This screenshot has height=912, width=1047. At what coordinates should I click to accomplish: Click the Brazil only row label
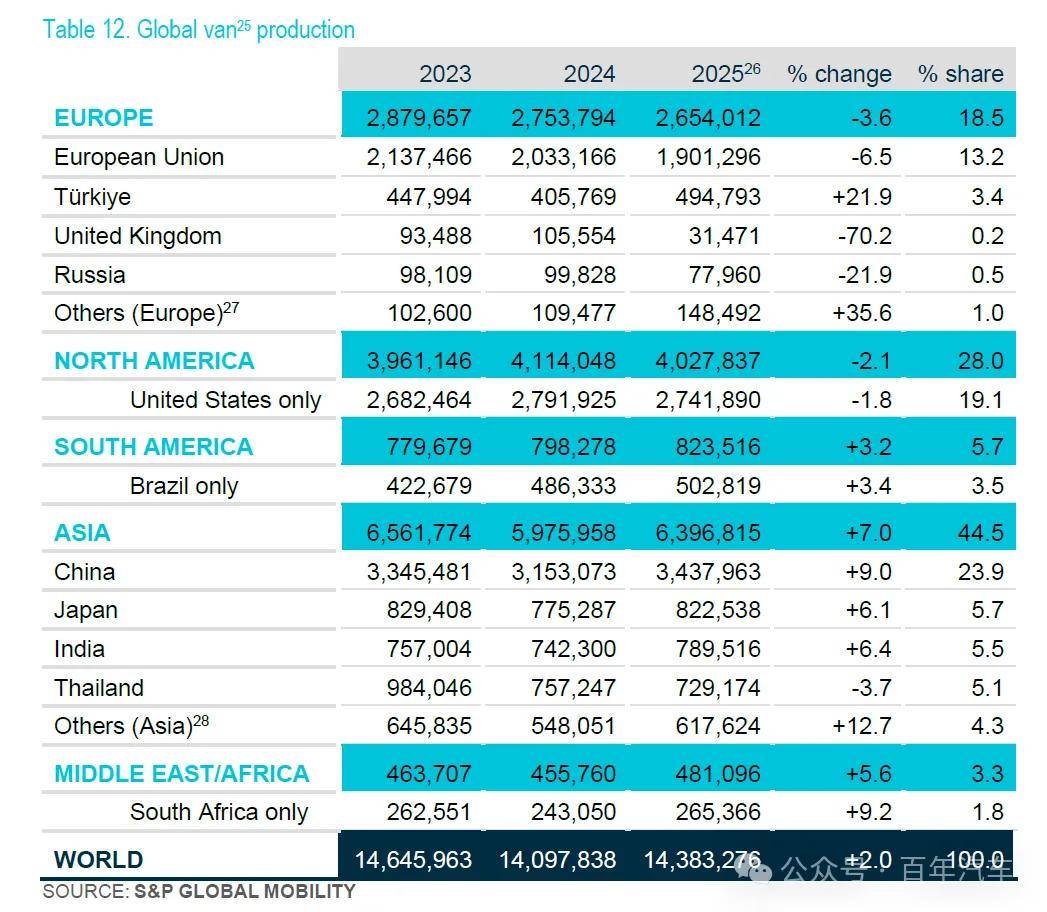(184, 486)
